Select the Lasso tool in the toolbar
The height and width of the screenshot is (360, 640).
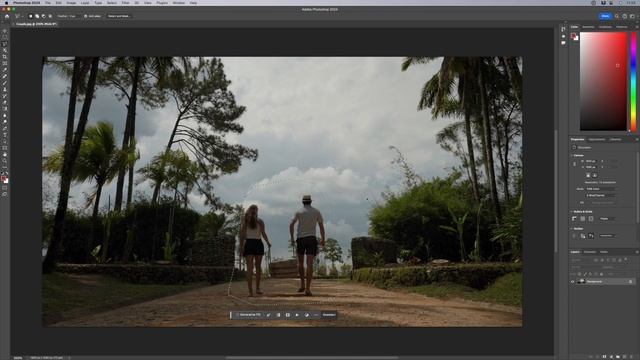(5, 44)
